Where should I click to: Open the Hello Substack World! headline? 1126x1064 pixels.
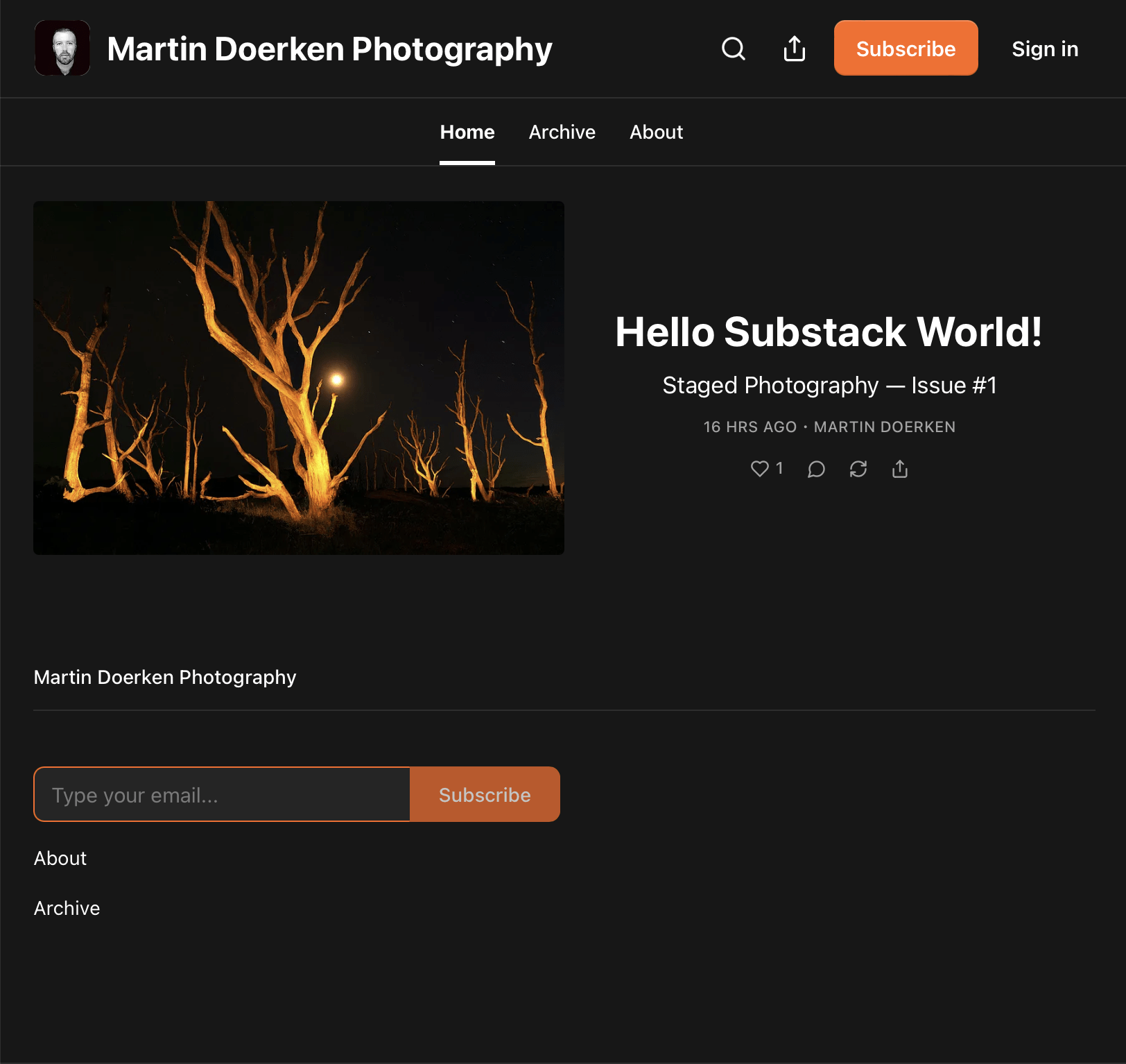[829, 332]
